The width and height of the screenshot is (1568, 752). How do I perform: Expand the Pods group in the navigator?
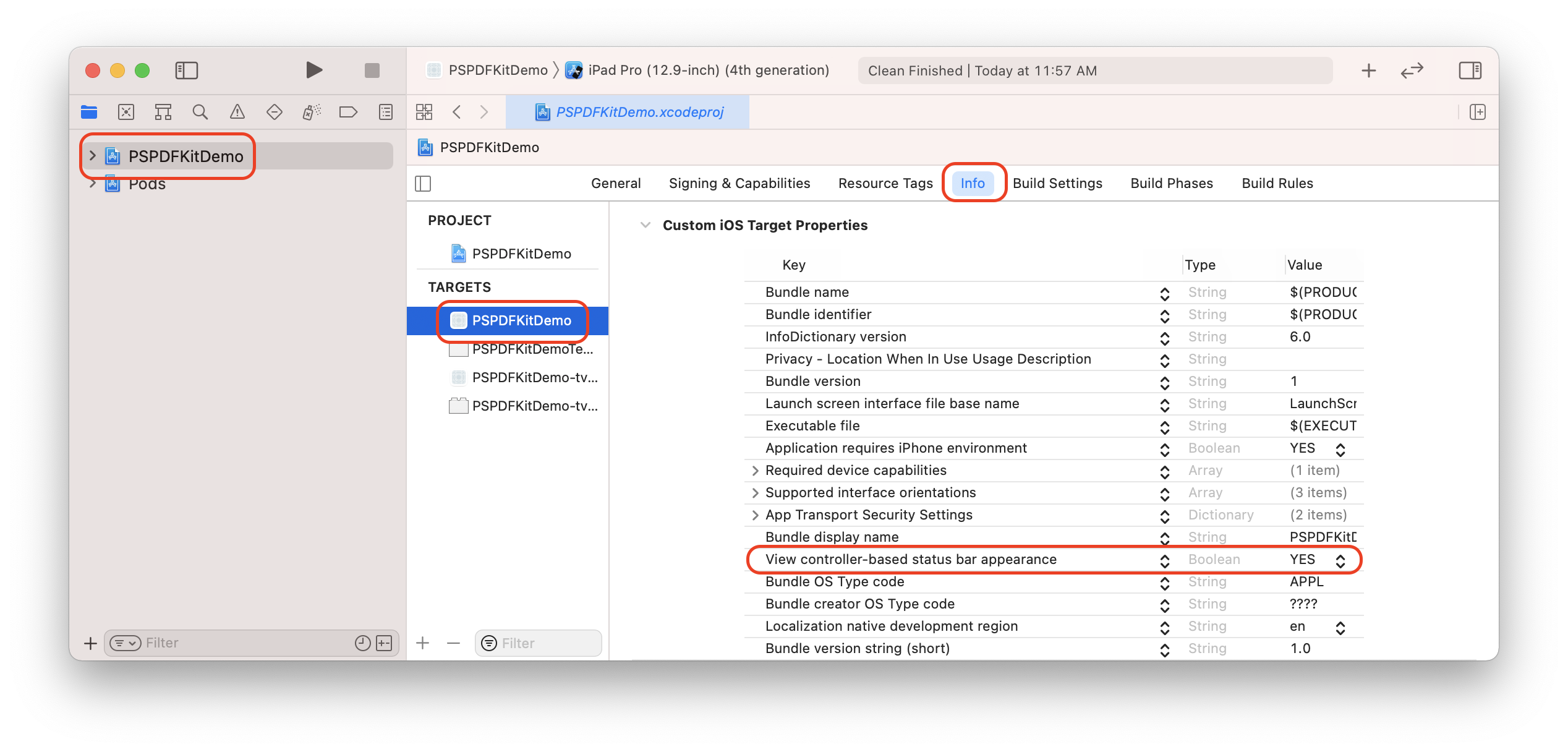pyautogui.click(x=92, y=183)
